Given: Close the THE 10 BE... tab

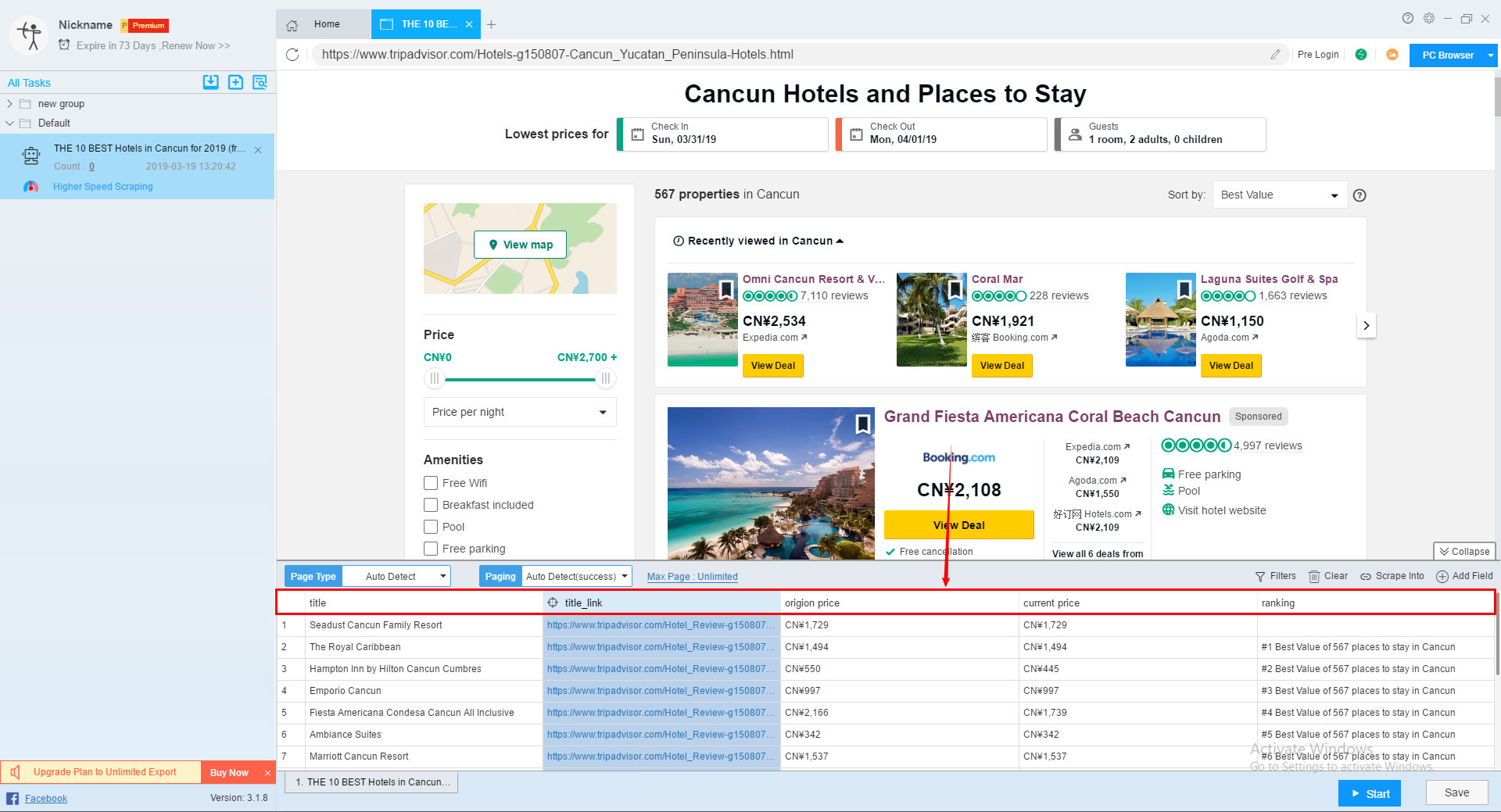Looking at the screenshot, I should pos(469,24).
